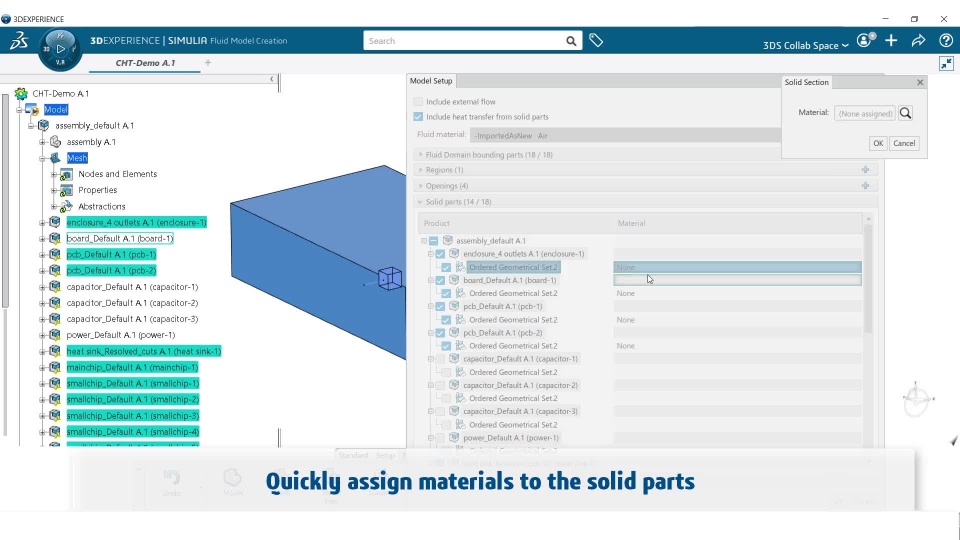The image size is (960, 540).
Task: Click the search magnifier icon
Action: point(571,41)
